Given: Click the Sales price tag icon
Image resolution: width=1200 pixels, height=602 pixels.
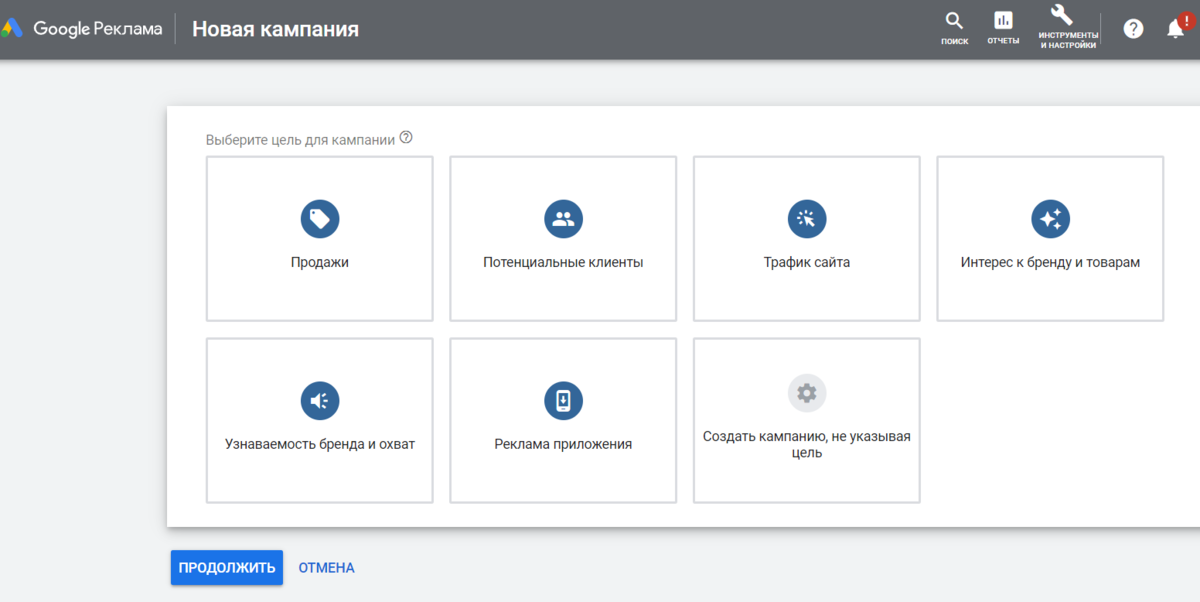Looking at the screenshot, I should (x=320, y=219).
